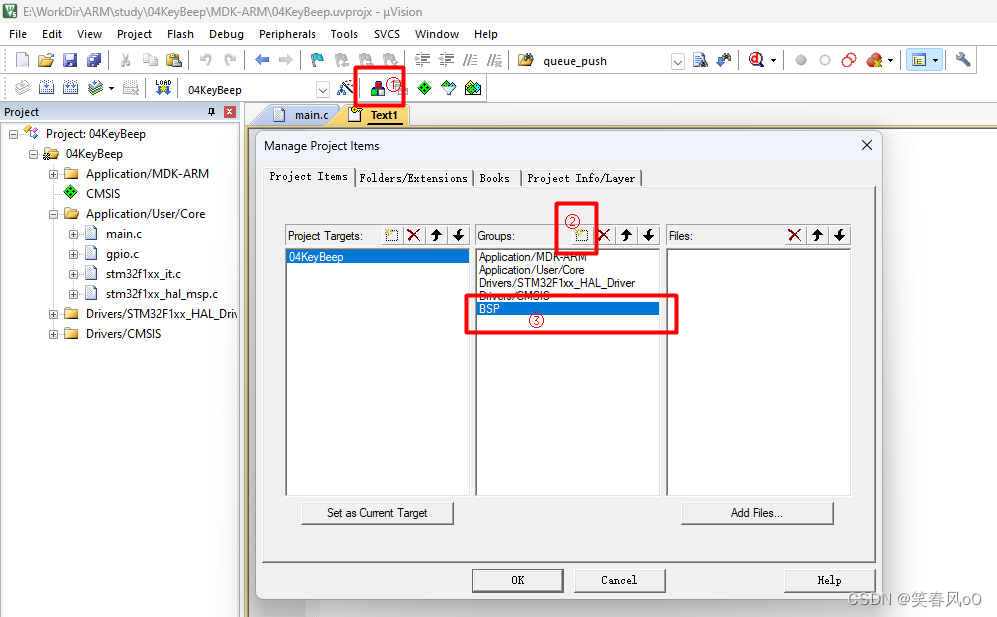
Task: Collapse the Application/User/Core tree folder
Action: pos(53,214)
